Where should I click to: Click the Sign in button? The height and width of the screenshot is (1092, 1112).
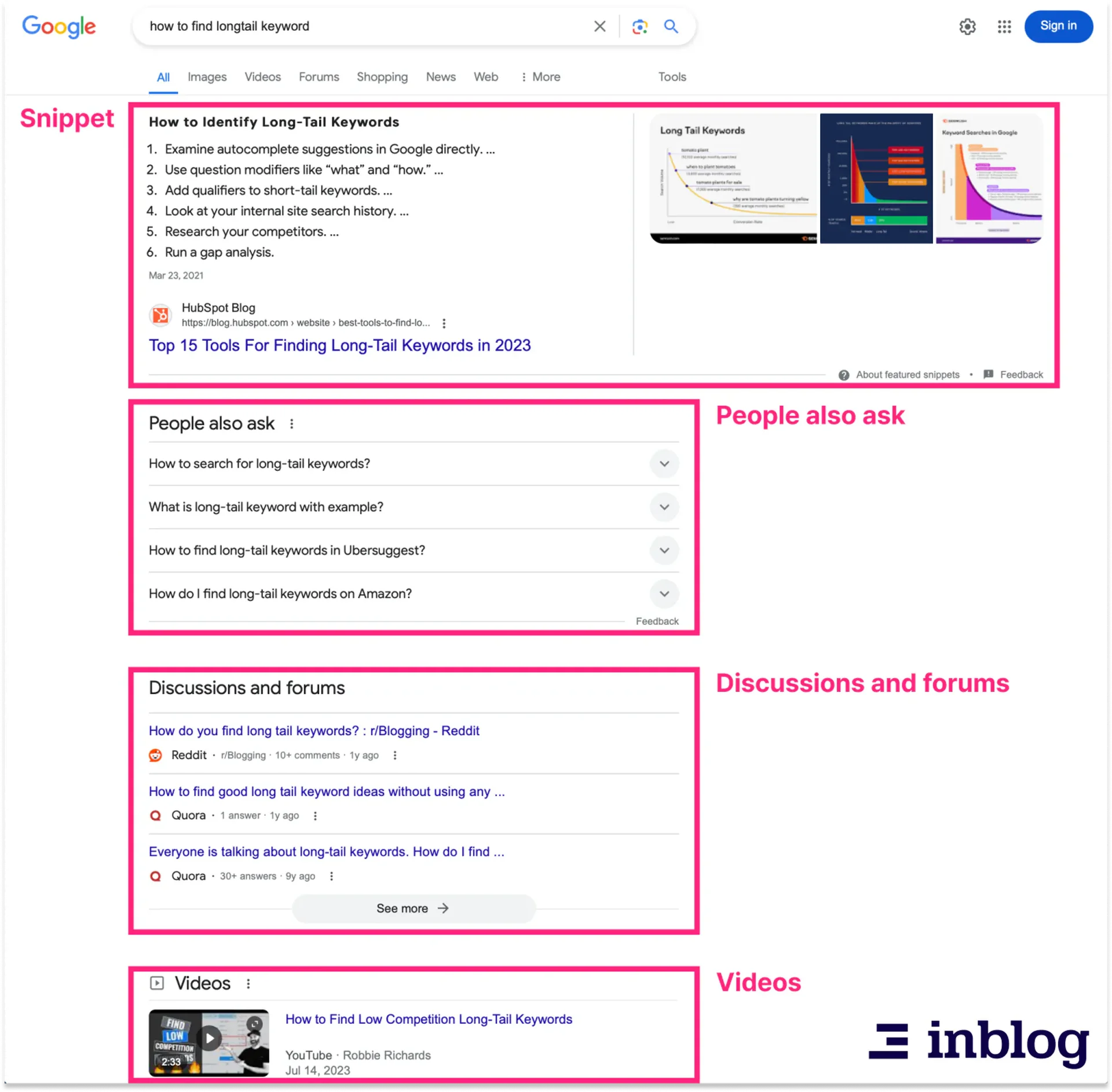(1058, 26)
